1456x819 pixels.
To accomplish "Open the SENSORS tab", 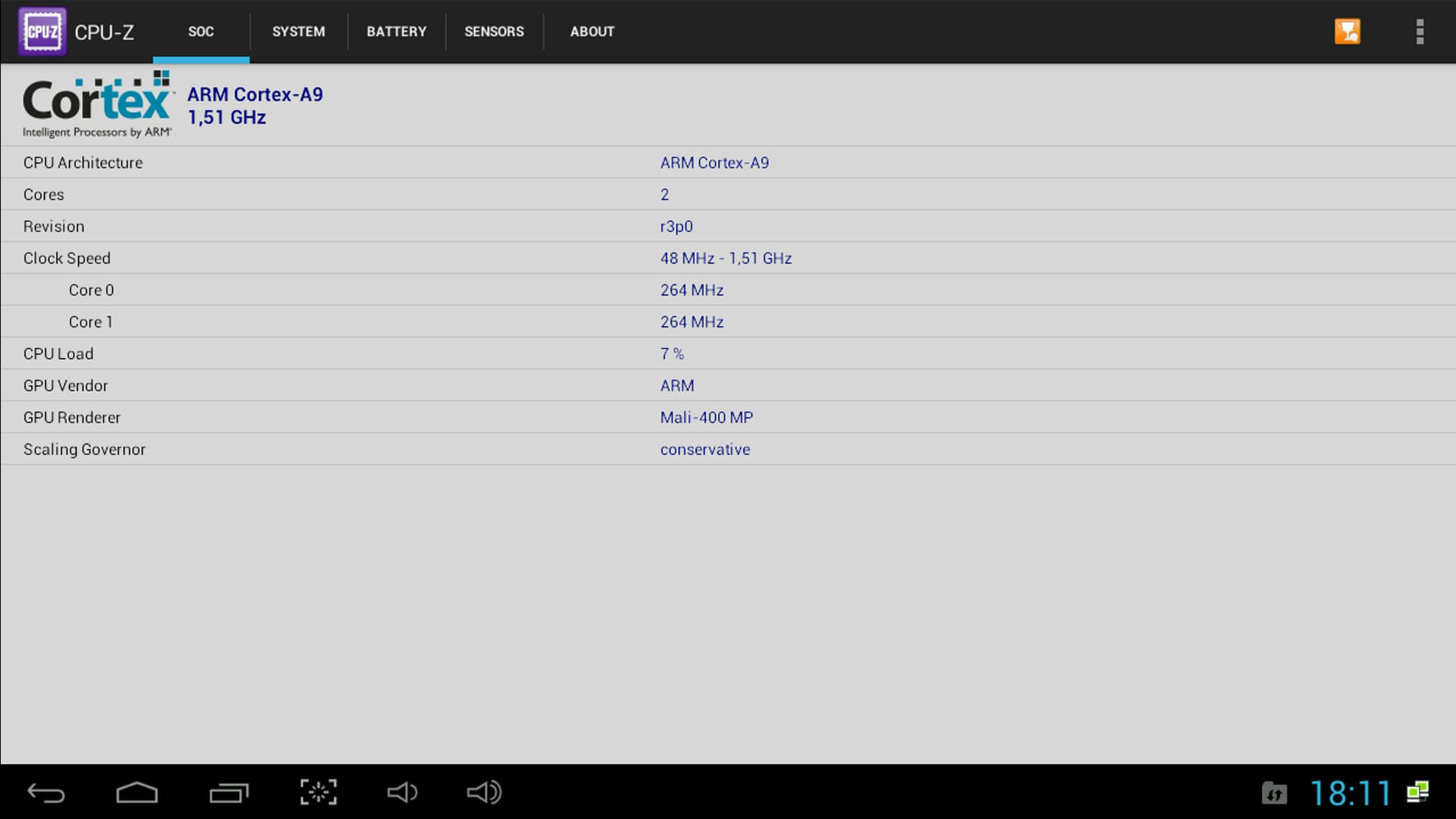I will (x=494, y=32).
